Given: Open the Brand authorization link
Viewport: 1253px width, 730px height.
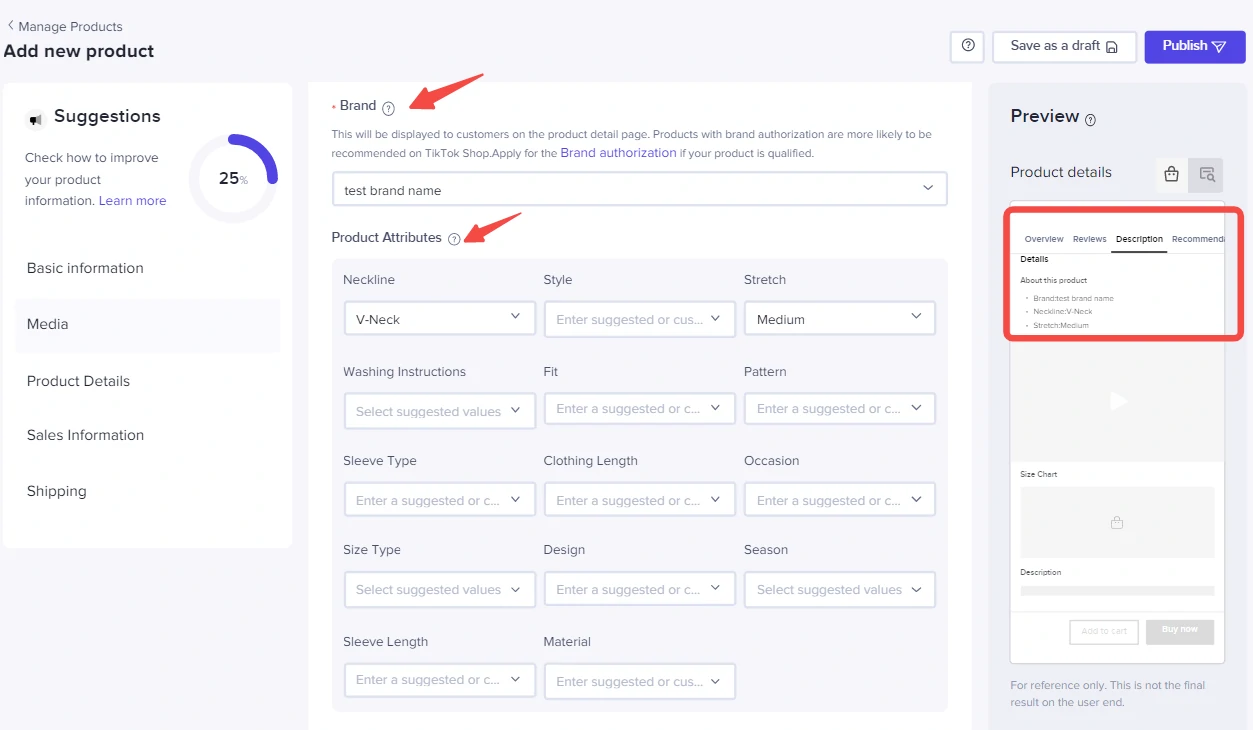Looking at the screenshot, I should tap(618, 153).
